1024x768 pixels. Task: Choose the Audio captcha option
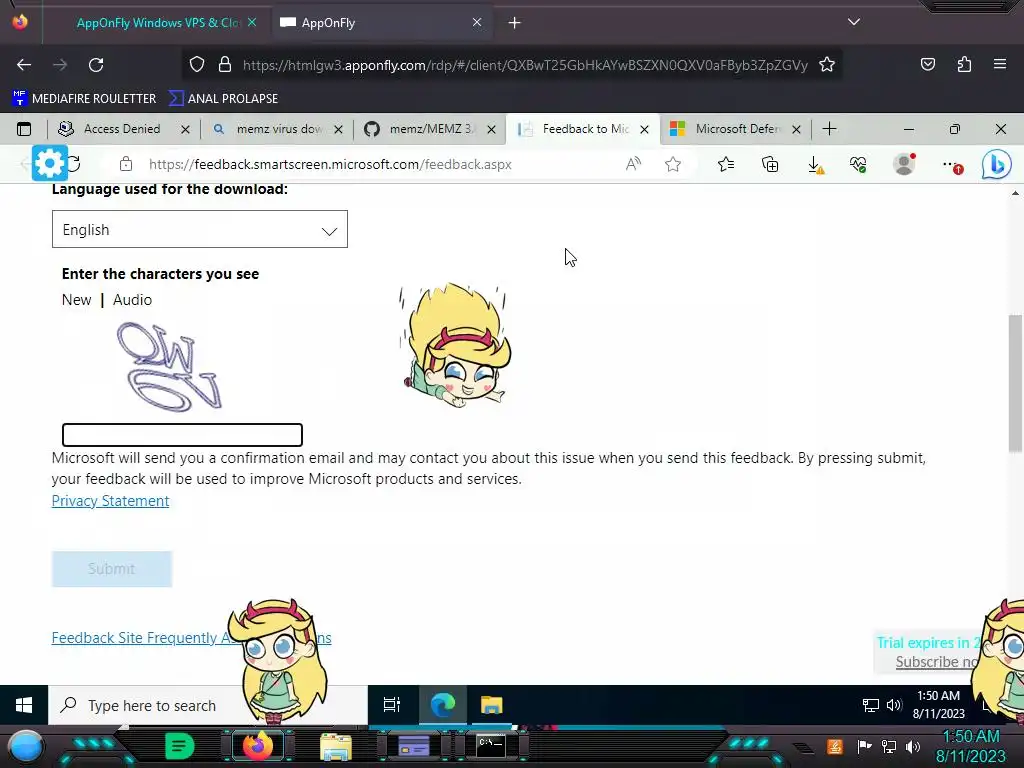tap(133, 300)
